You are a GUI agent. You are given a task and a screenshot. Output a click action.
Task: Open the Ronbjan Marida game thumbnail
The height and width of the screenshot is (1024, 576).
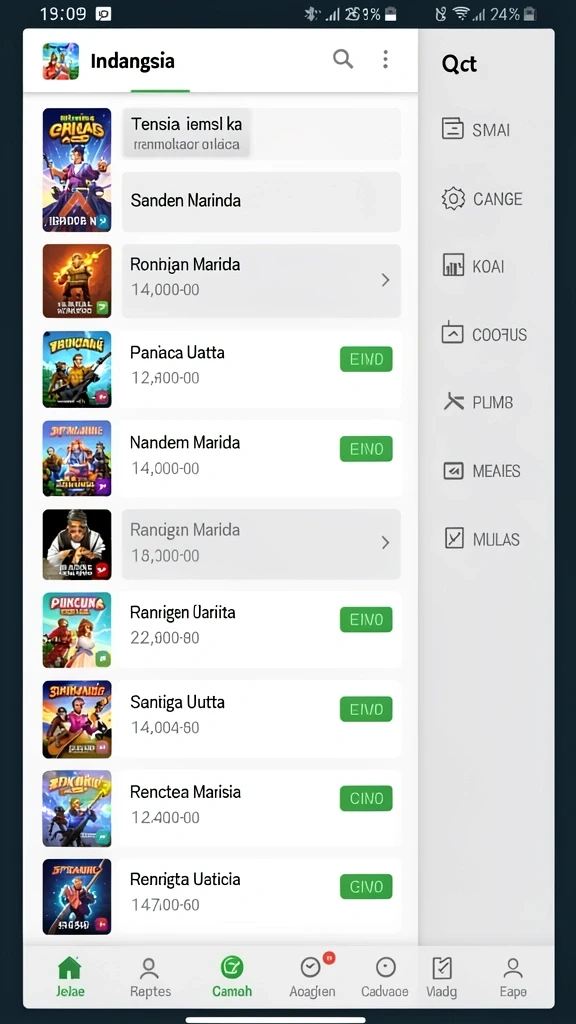tap(77, 281)
